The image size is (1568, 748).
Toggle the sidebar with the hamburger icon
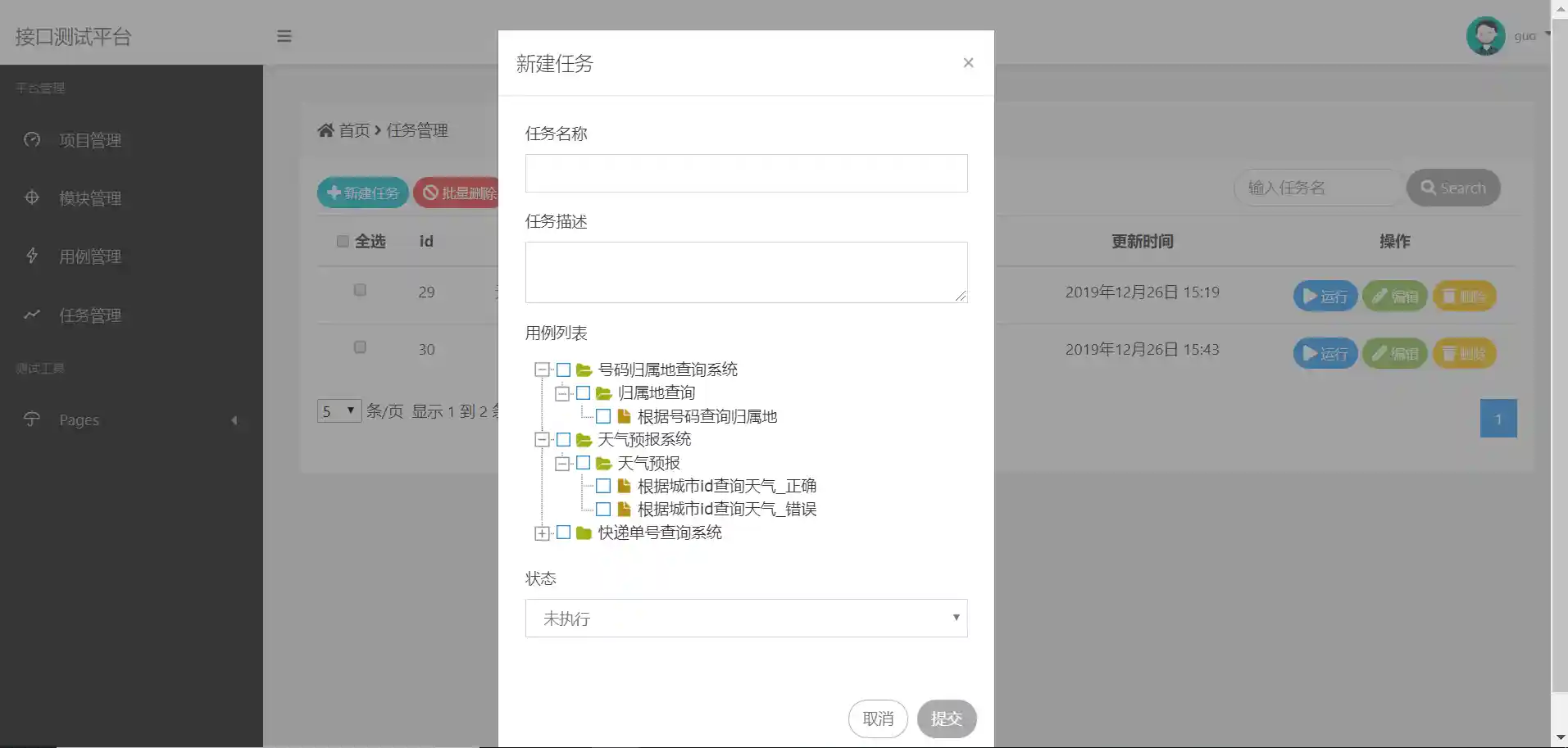point(284,36)
